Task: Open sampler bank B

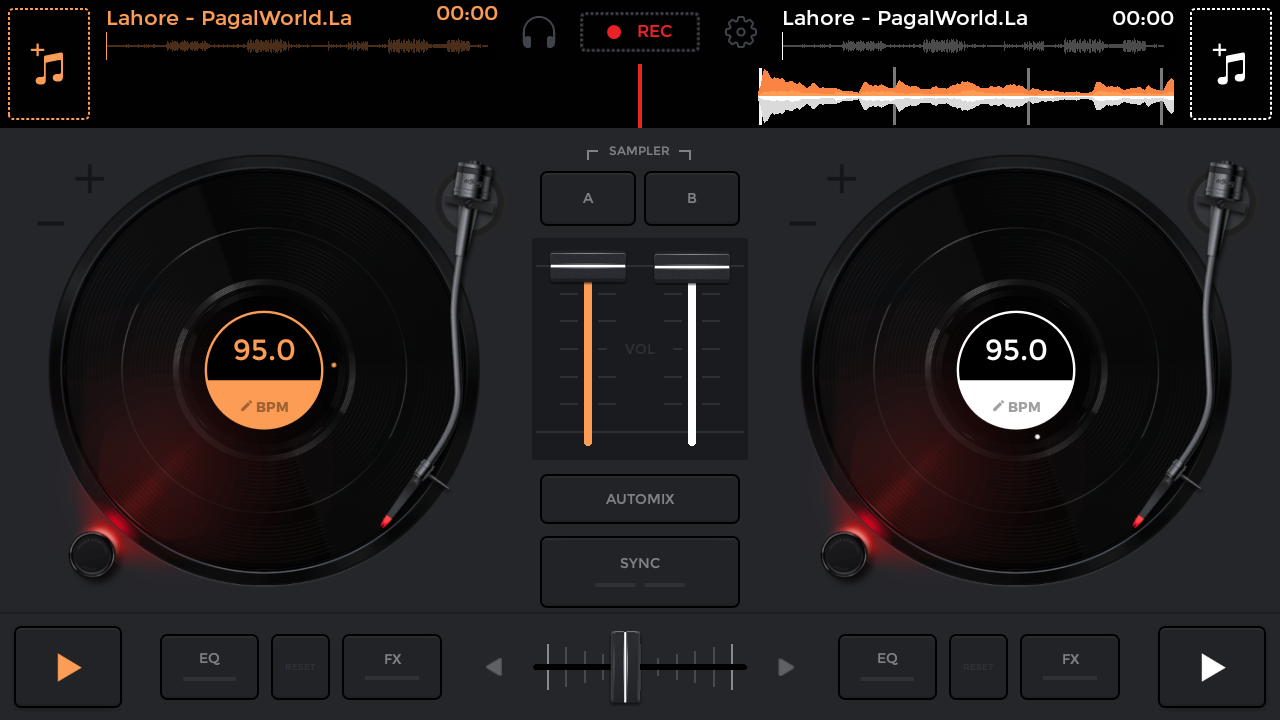Action: coord(691,198)
